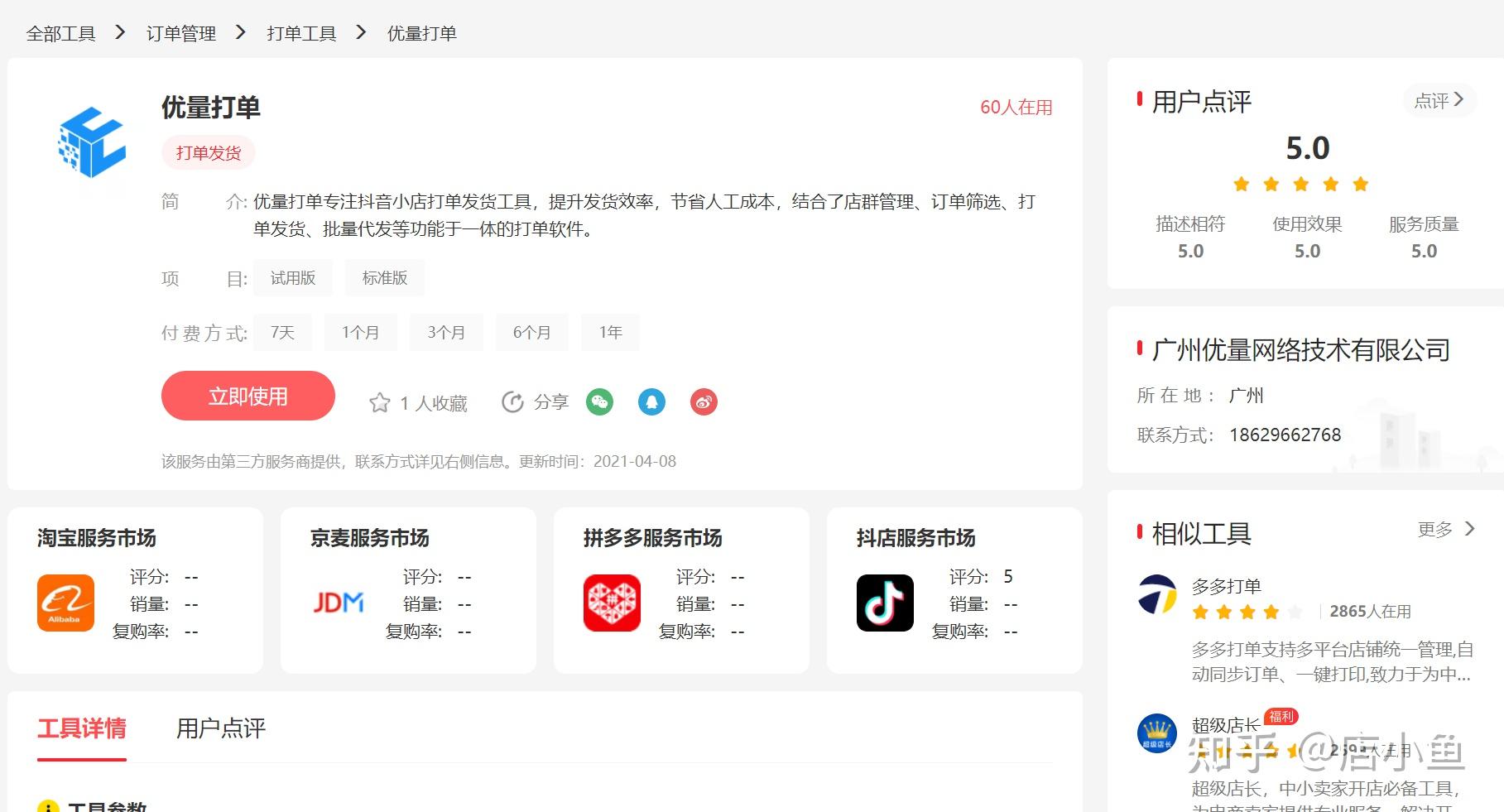The width and height of the screenshot is (1504, 812).
Task: Select the 标准版 project option
Action: (x=385, y=278)
